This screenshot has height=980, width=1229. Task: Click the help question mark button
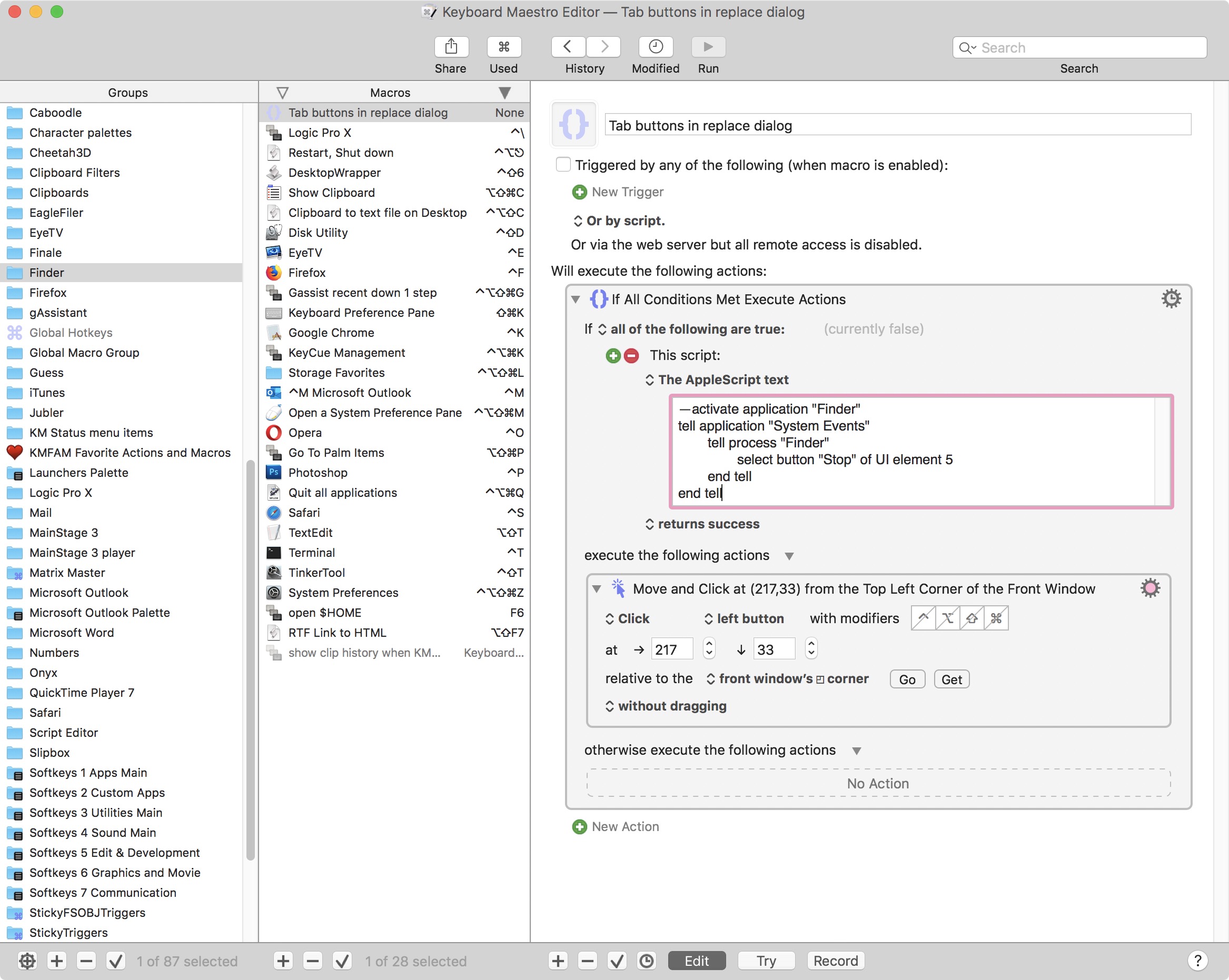coord(1197,961)
